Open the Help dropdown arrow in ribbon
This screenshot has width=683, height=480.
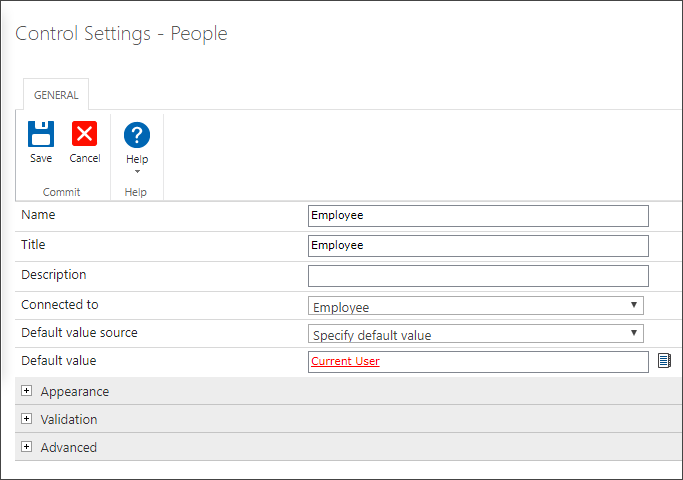click(137, 172)
